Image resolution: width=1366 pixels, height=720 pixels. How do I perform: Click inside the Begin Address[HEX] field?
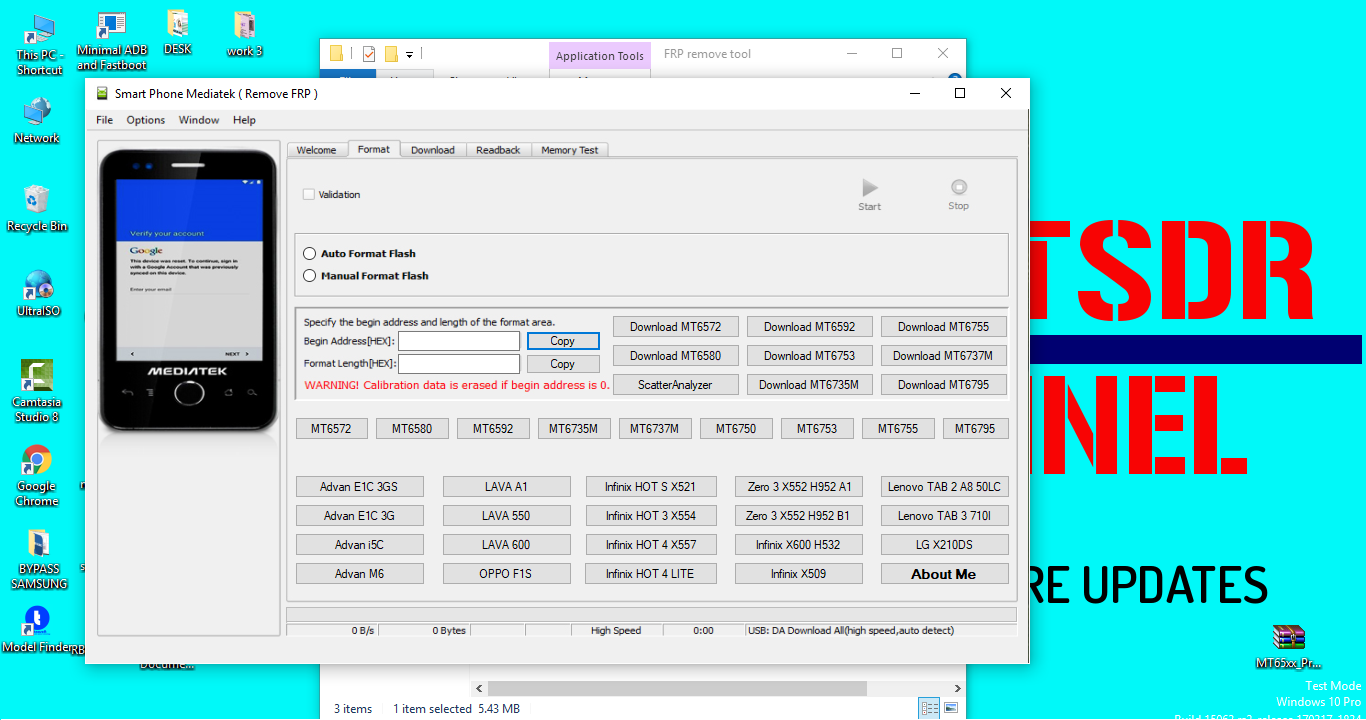click(458, 340)
